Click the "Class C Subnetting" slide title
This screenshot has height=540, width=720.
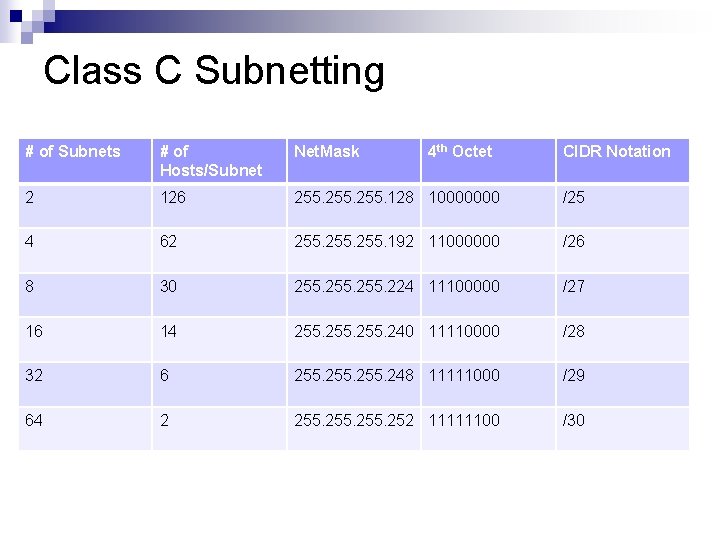[x=214, y=71]
